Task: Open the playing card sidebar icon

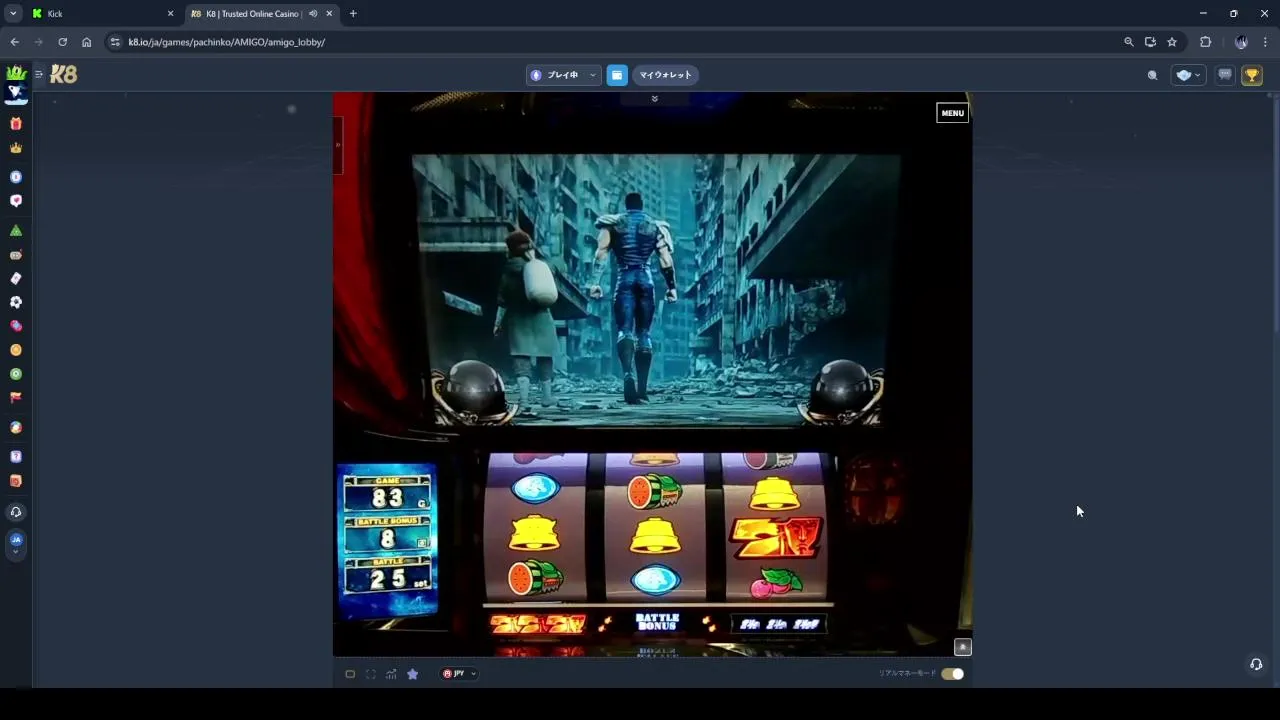Action: tap(15, 278)
